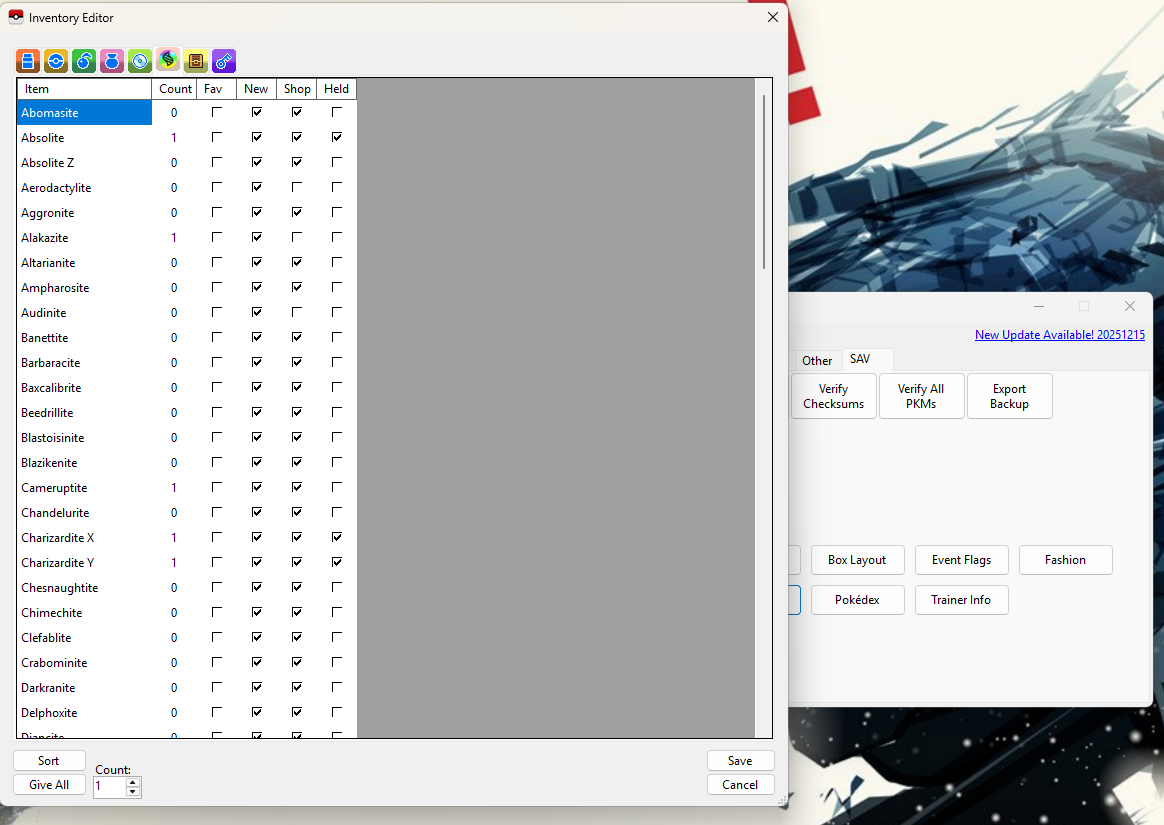Open the treasure chest pouch icon
This screenshot has height=825, width=1164.
(x=196, y=61)
